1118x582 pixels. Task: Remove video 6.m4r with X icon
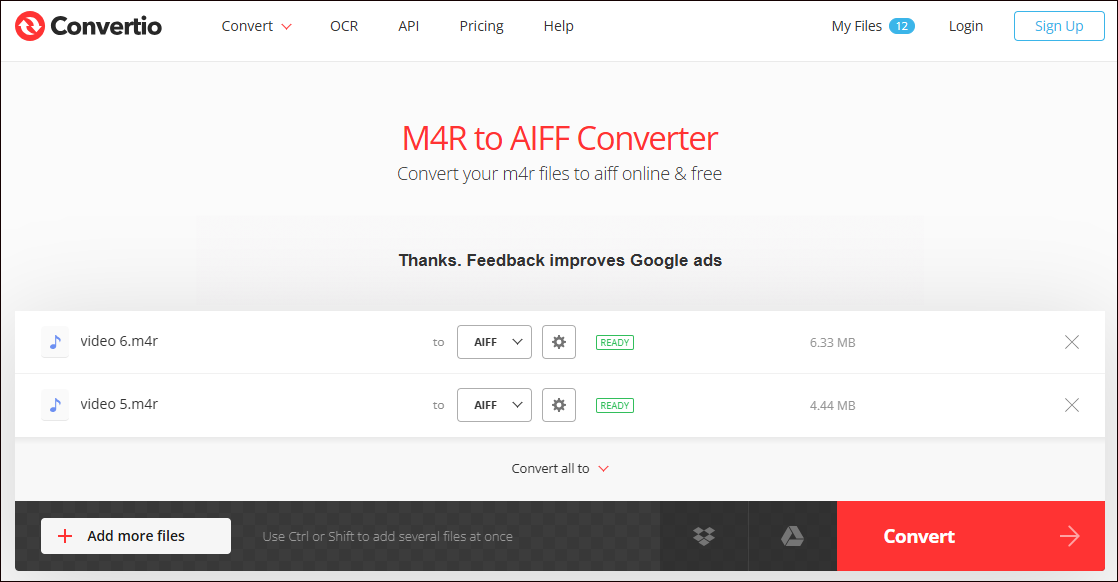coord(1072,342)
